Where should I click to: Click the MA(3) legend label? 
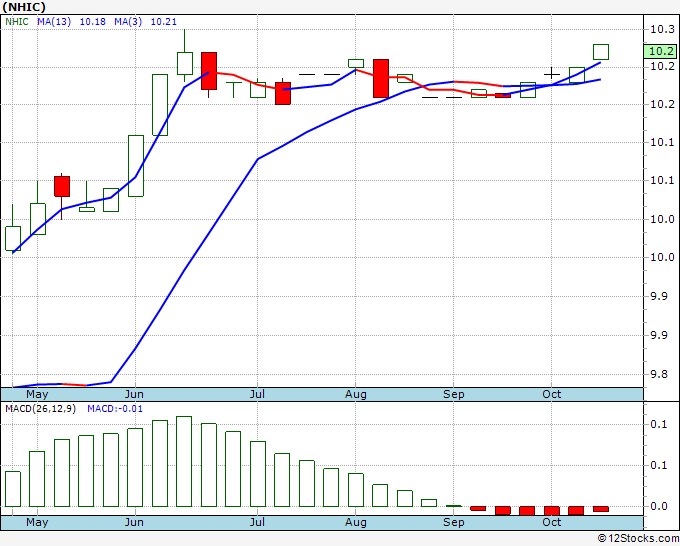(128, 22)
